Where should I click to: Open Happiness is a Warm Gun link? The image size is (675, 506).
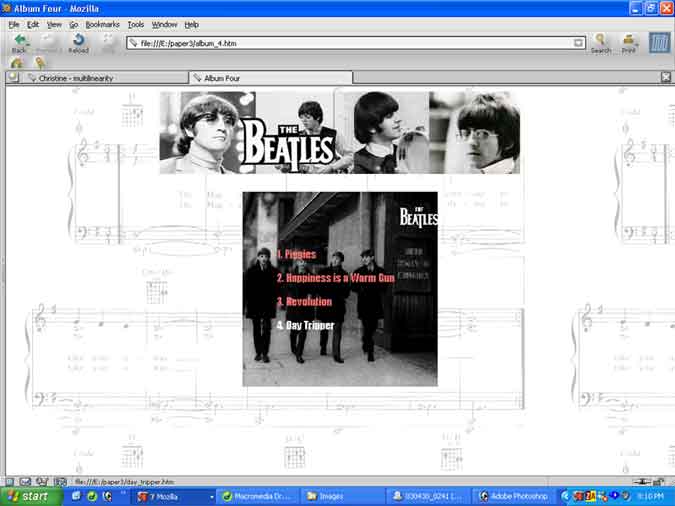tap(335, 278)
